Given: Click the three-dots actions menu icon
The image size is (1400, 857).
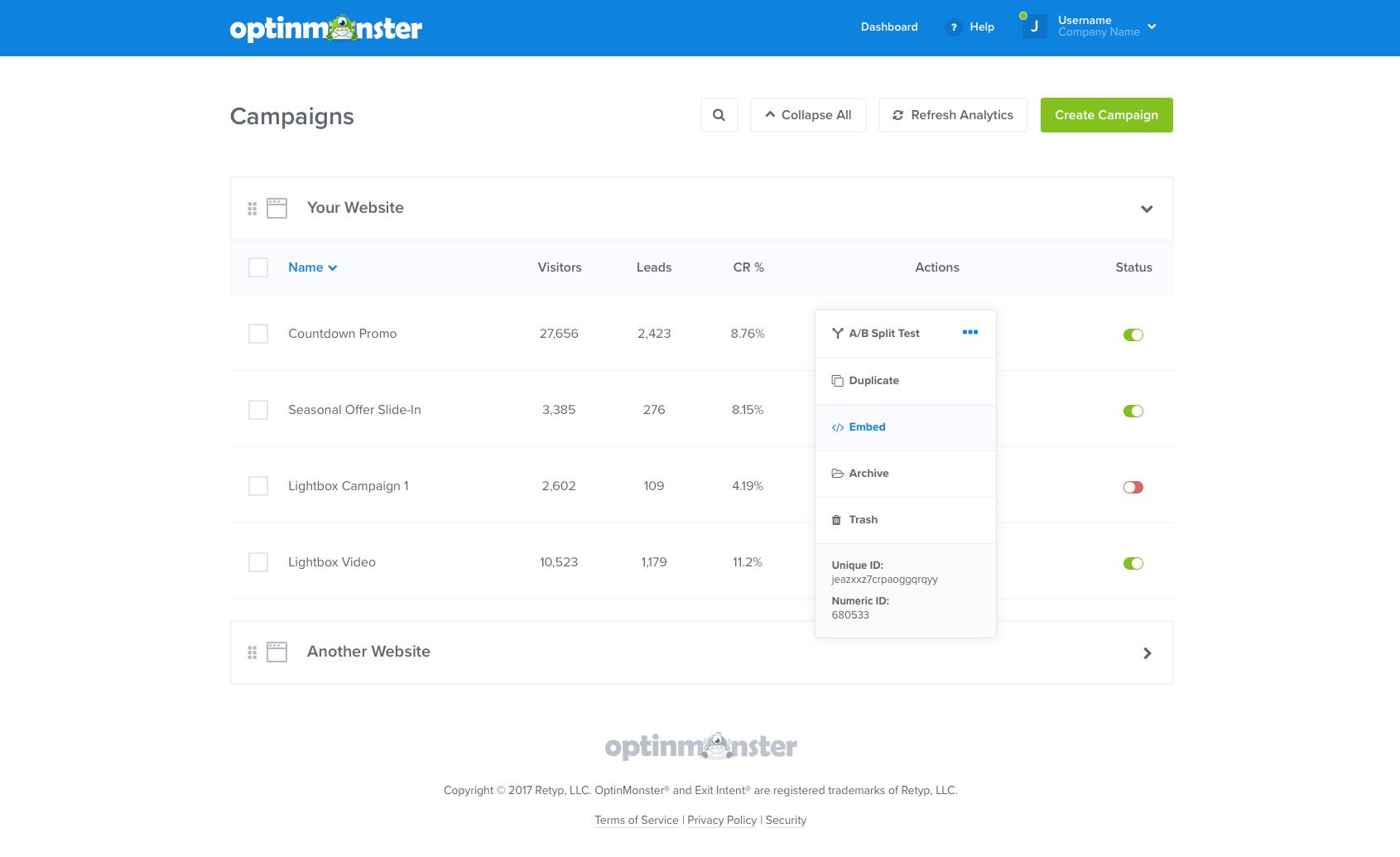Looking at the screenshot, I should pos(970,332).
